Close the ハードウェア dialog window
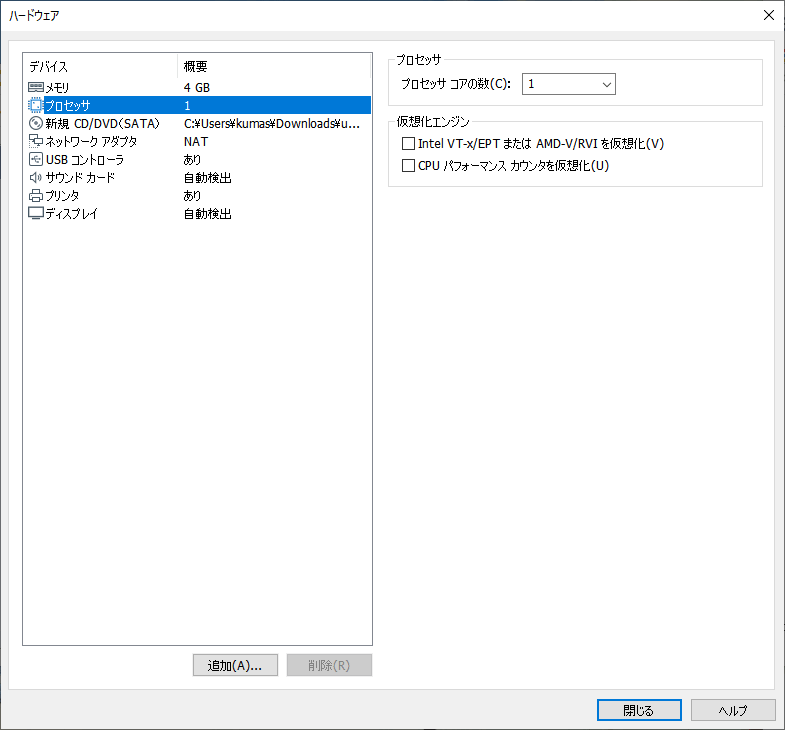 point(769,15)
